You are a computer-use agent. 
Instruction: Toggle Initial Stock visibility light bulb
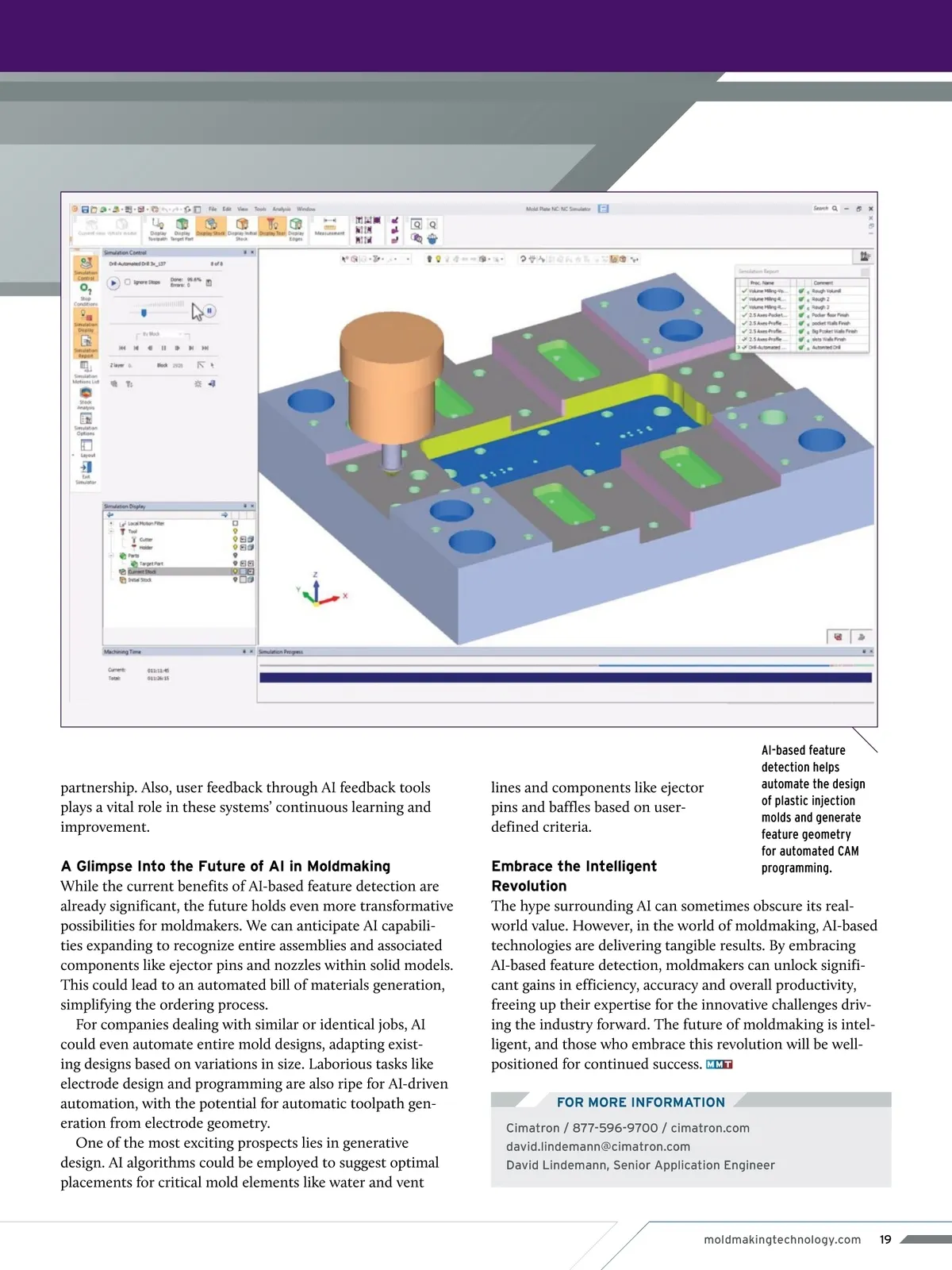tap(235, 579)
